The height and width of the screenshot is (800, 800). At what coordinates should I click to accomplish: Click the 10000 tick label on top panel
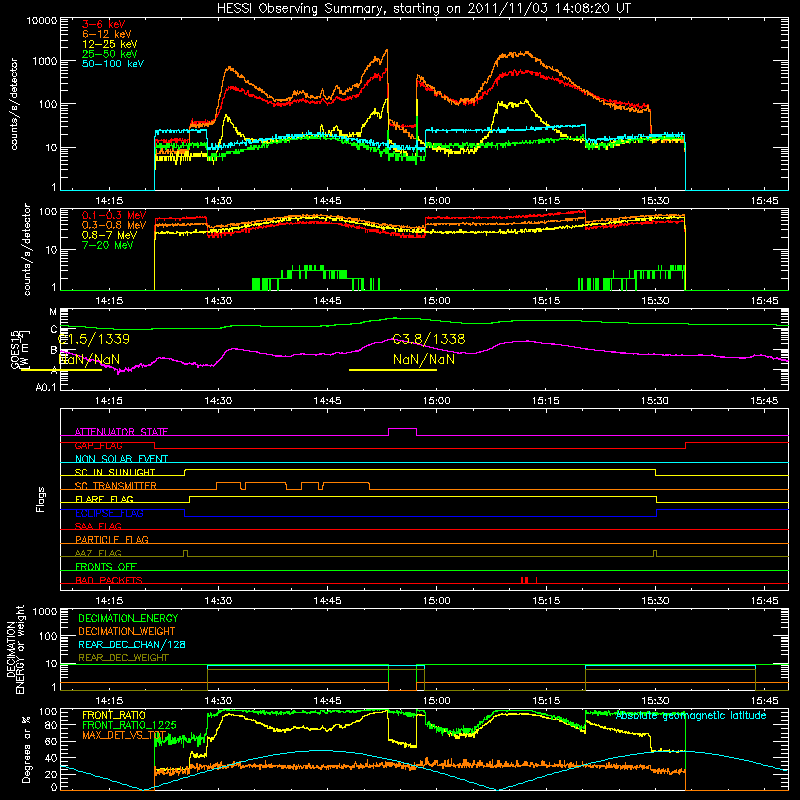click(42, 21)
